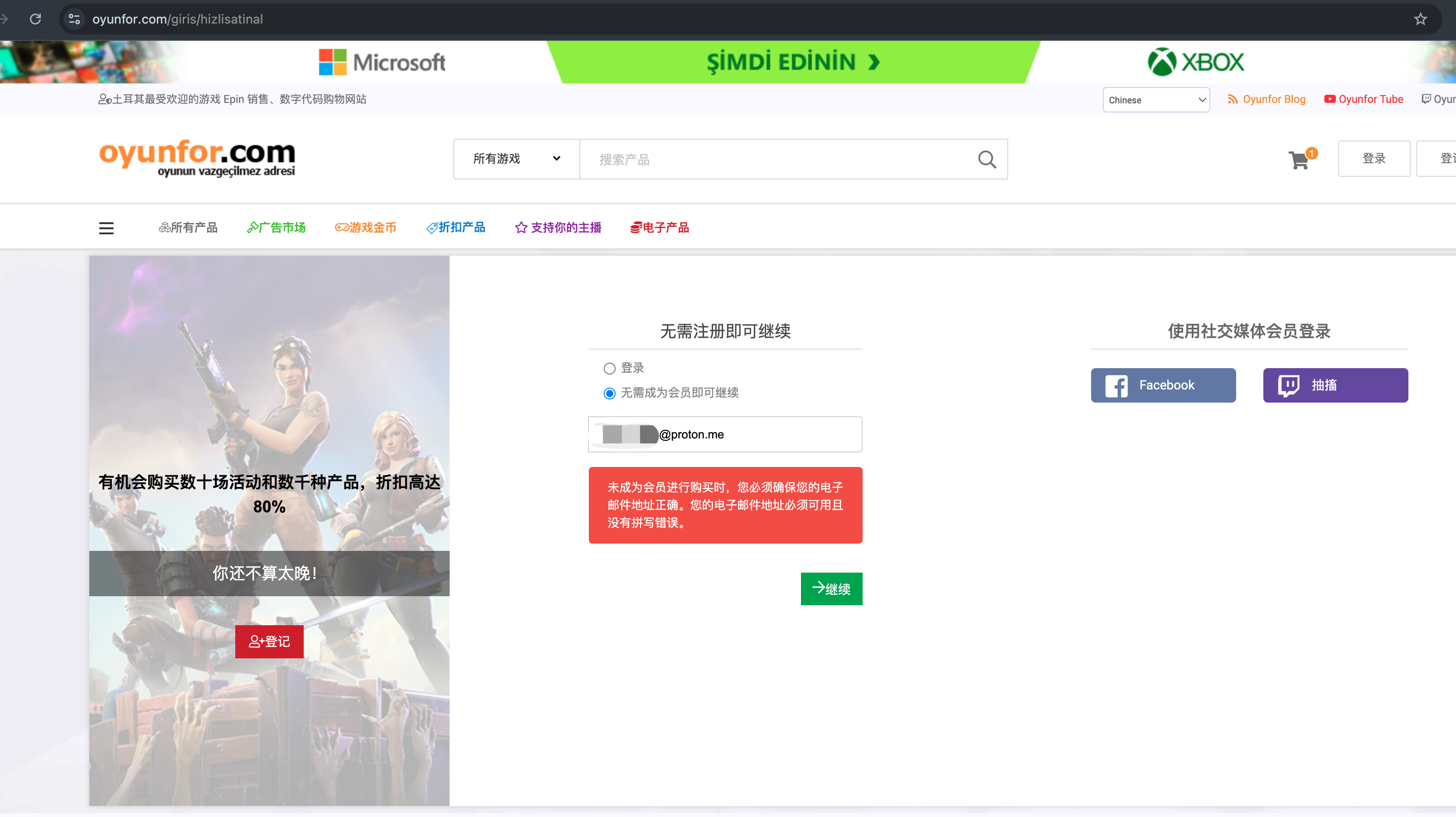This screenshot has width=1456, height=817.
Task: Open the 电子产品 menu item
Action: (x=660, y=227)
